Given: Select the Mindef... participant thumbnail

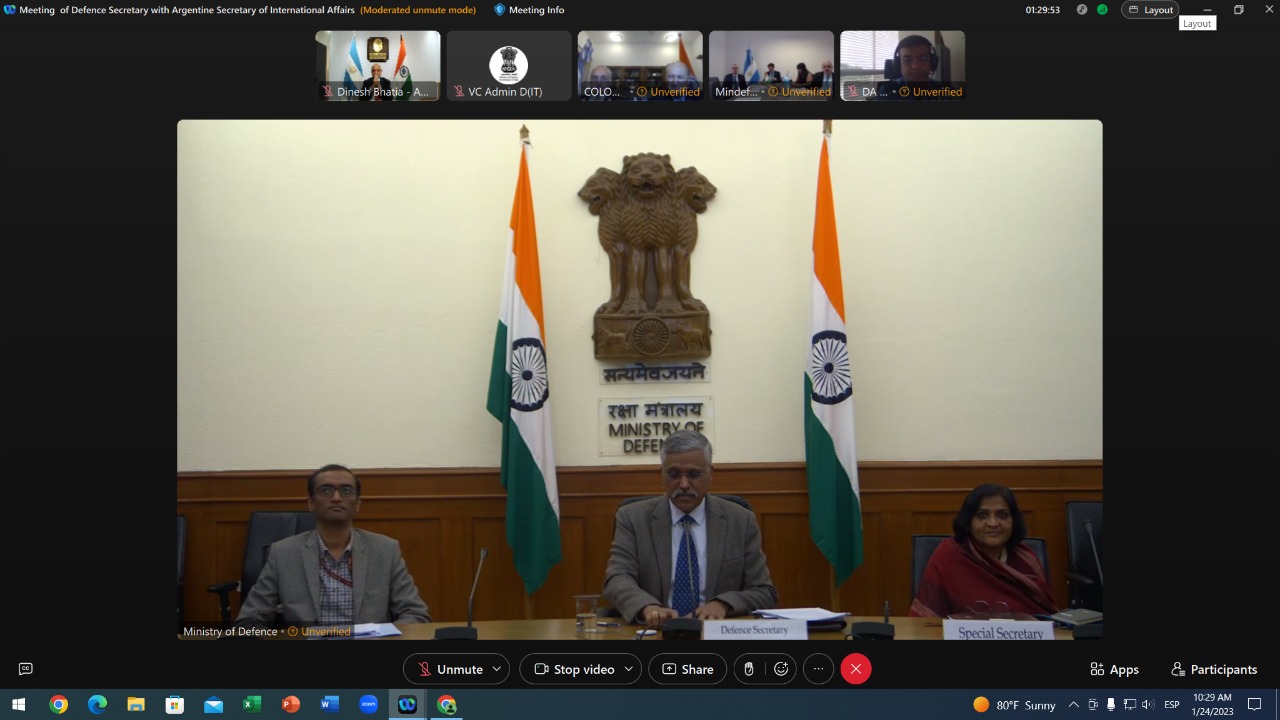Looking at the screenshot, I should [x=771, y=65].
